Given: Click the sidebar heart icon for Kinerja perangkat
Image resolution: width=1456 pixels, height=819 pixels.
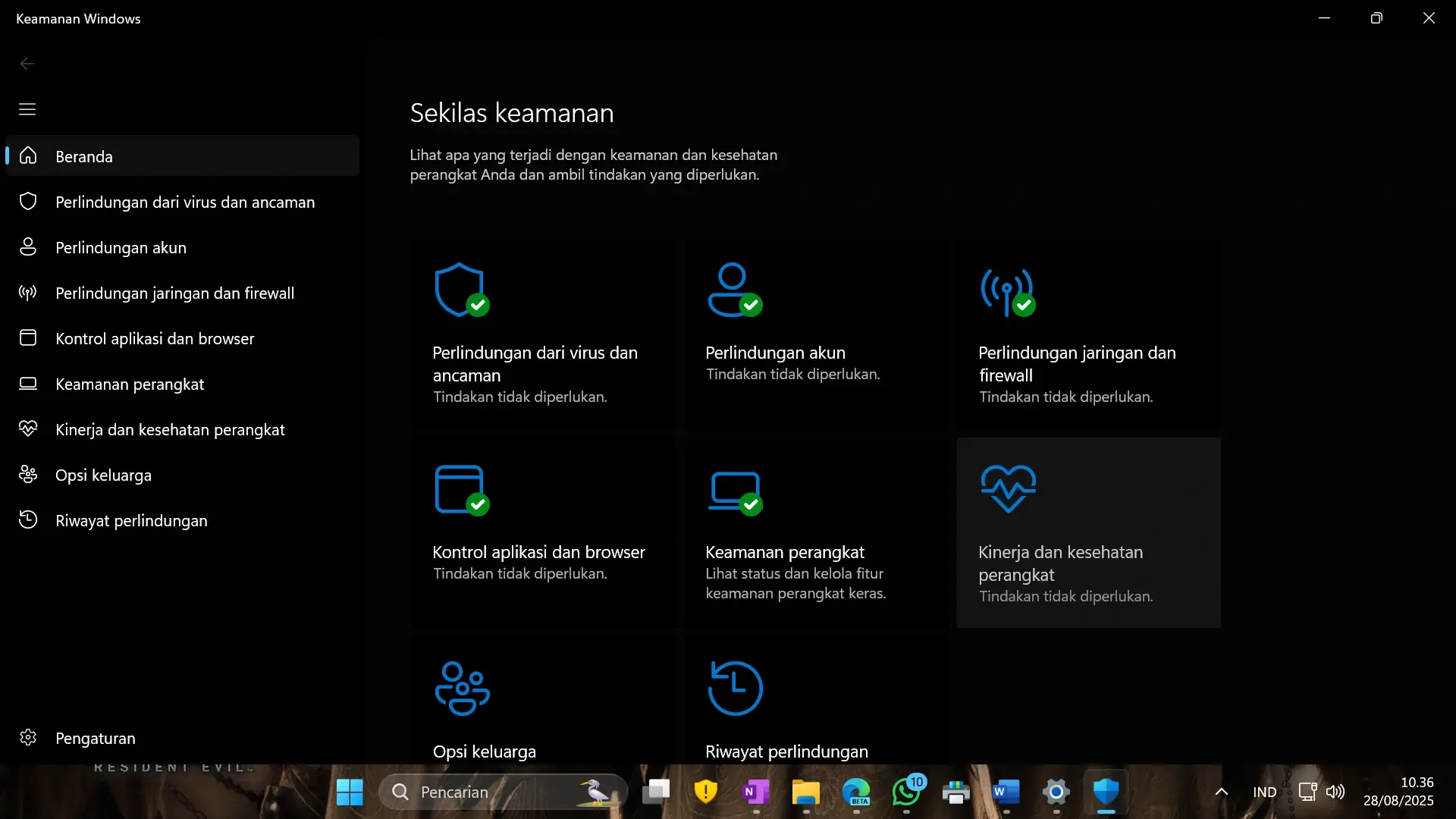Looking at the screenshot, I should pyautogui.click(x=28, y=428).
